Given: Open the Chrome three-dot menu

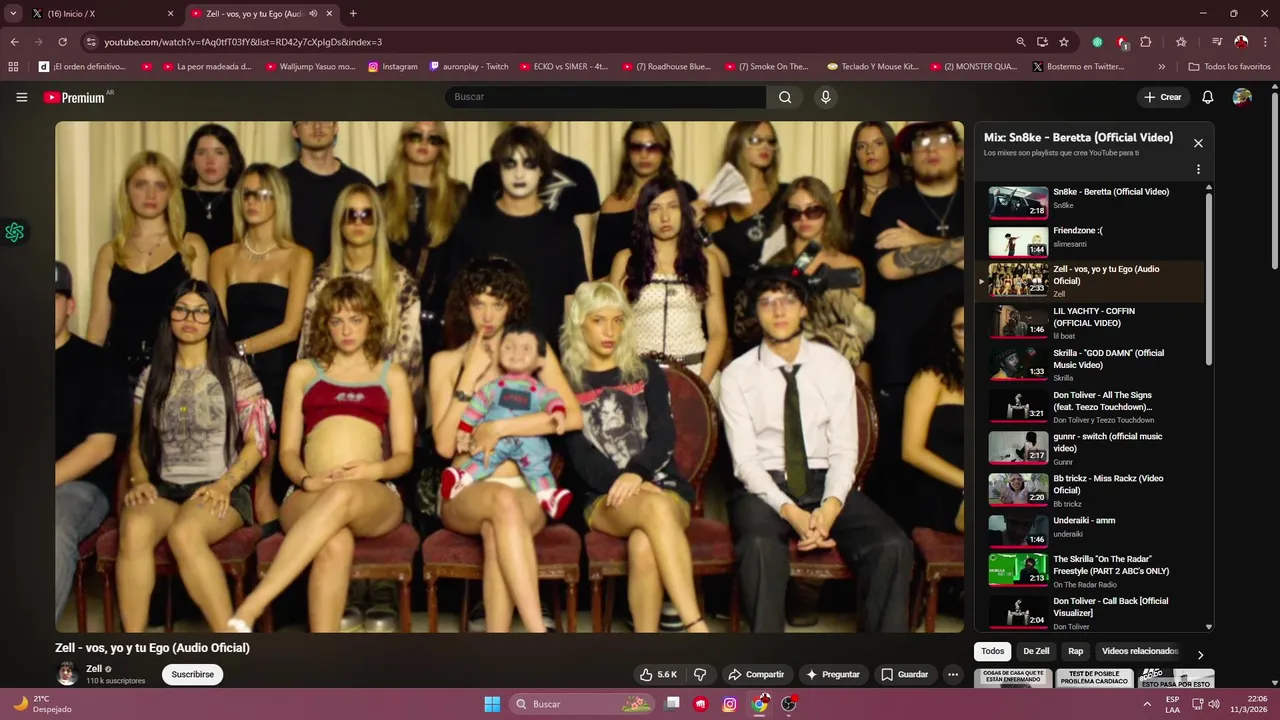Looking at the screenshot, I should (1264, 42).
